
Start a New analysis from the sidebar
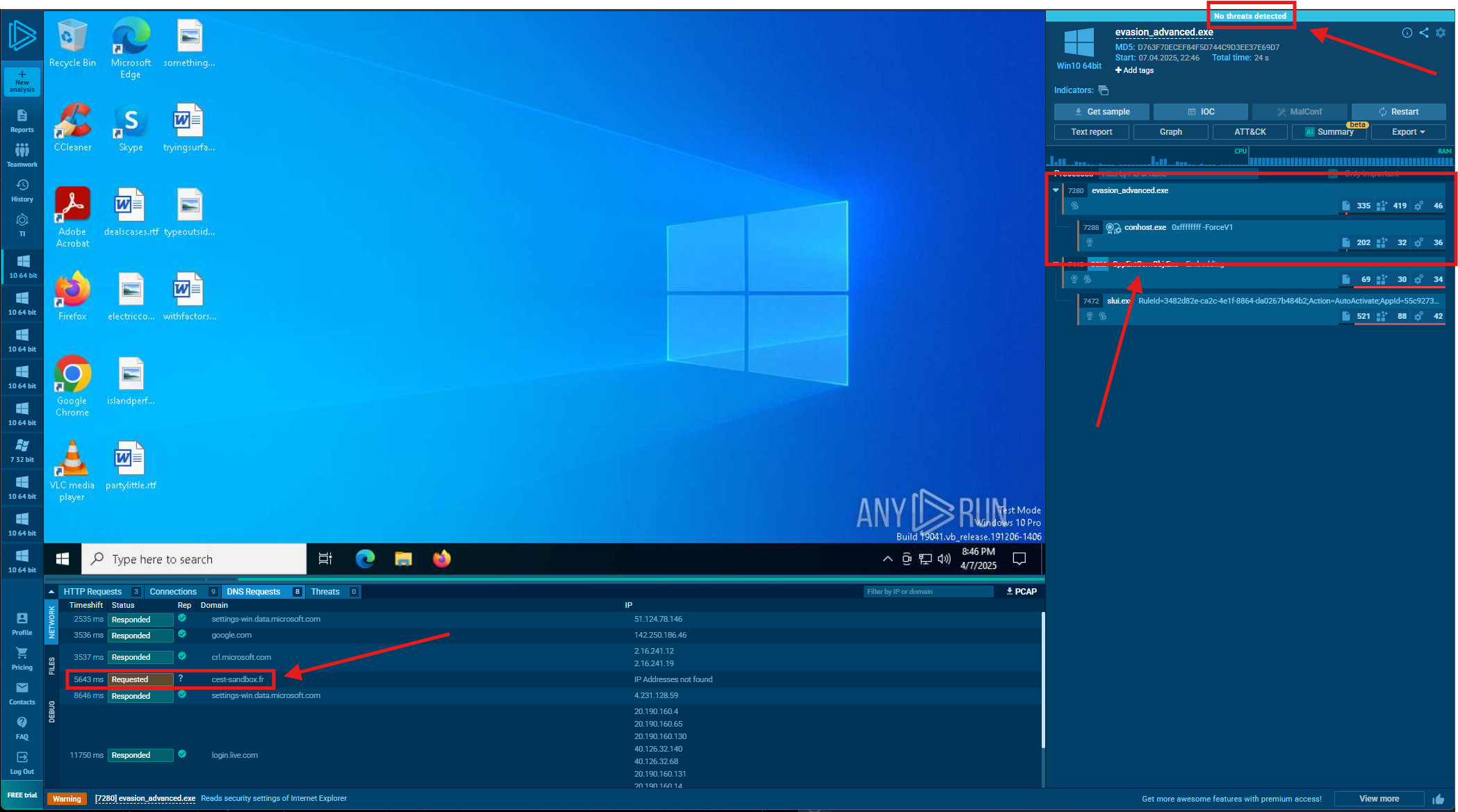22,81
